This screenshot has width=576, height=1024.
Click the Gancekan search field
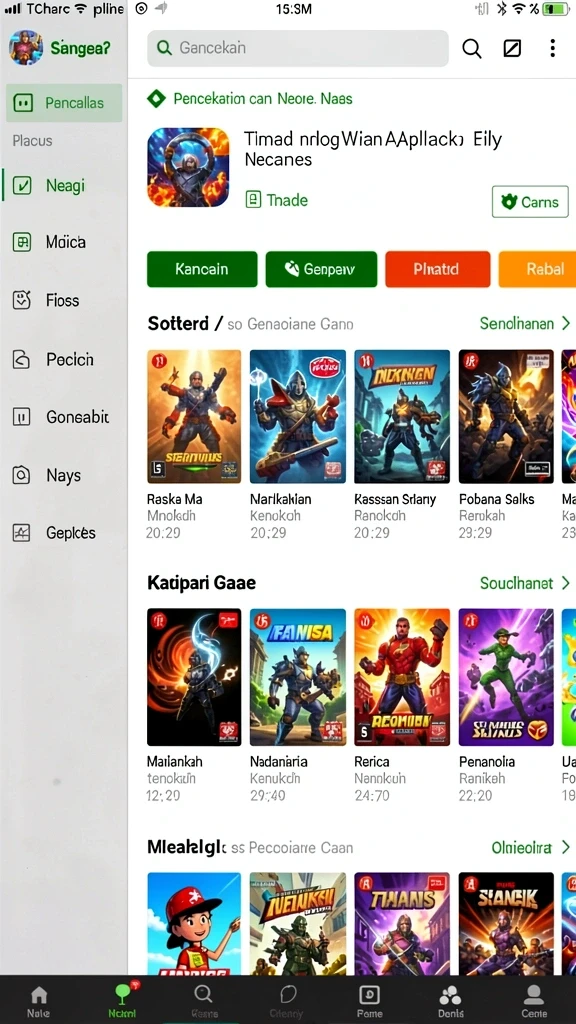(x=298, y=48)
